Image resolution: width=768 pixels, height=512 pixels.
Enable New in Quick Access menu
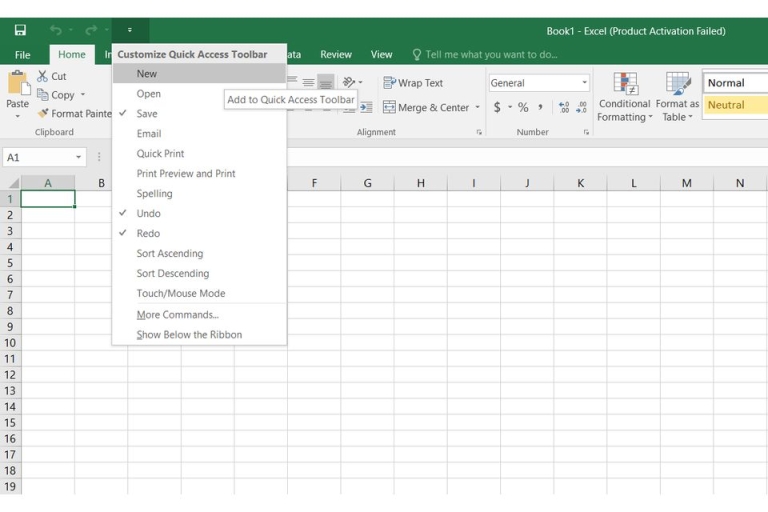(x=199, y=73)
